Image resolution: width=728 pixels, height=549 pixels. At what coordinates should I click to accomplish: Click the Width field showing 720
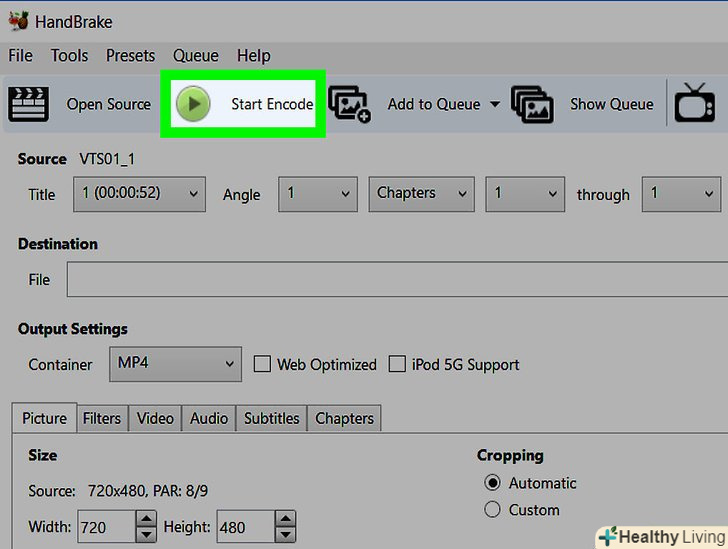click(x=107, y=527)
